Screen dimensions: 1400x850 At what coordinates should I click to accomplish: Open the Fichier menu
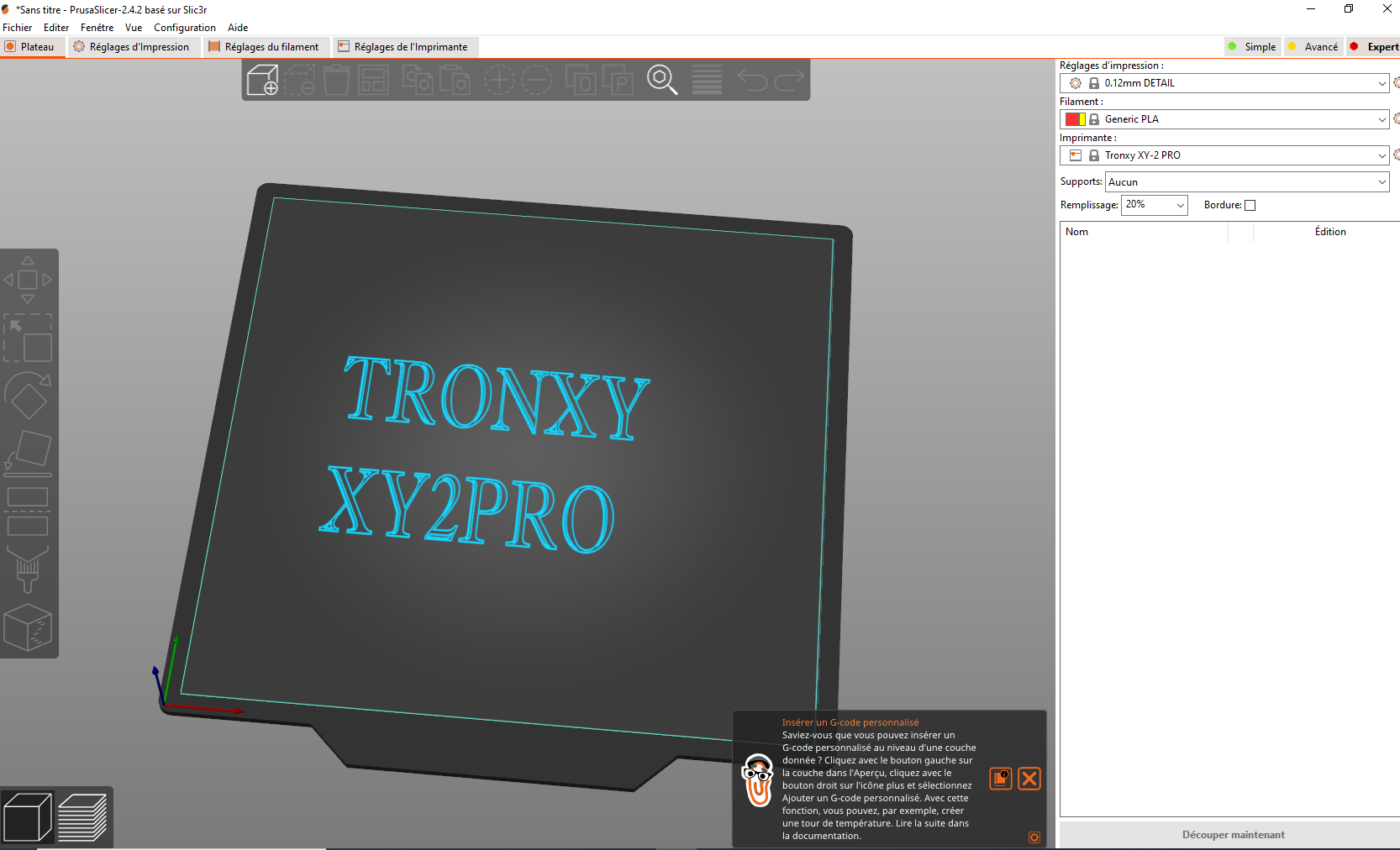click(x=18, y=28)
